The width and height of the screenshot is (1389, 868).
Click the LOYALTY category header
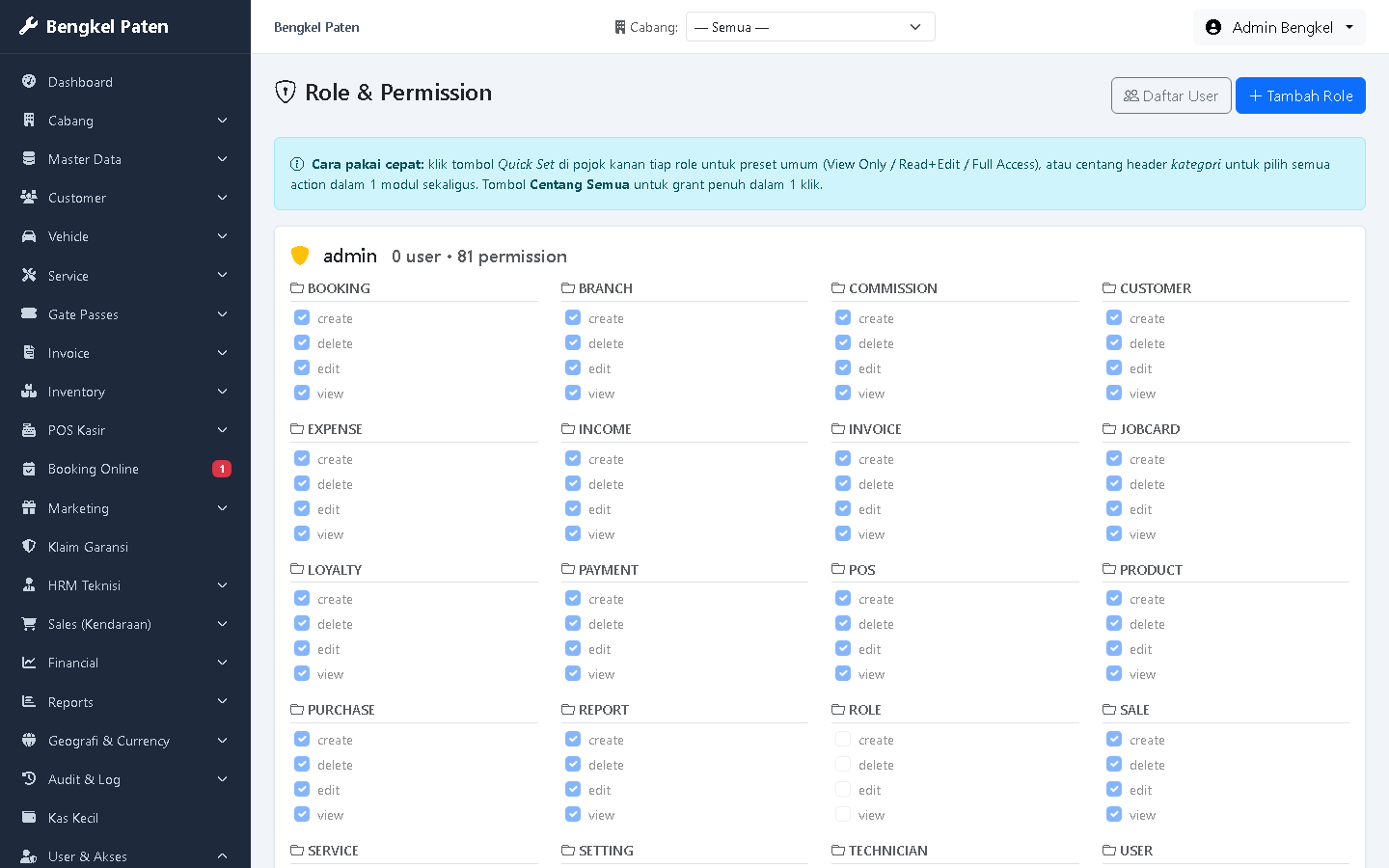point(326,570)
